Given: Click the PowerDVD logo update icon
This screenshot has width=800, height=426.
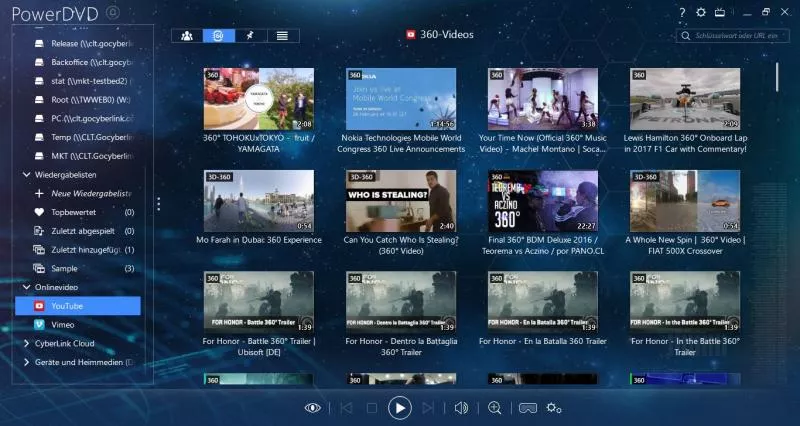Looking at the screenshot, I should click(113, 13).
